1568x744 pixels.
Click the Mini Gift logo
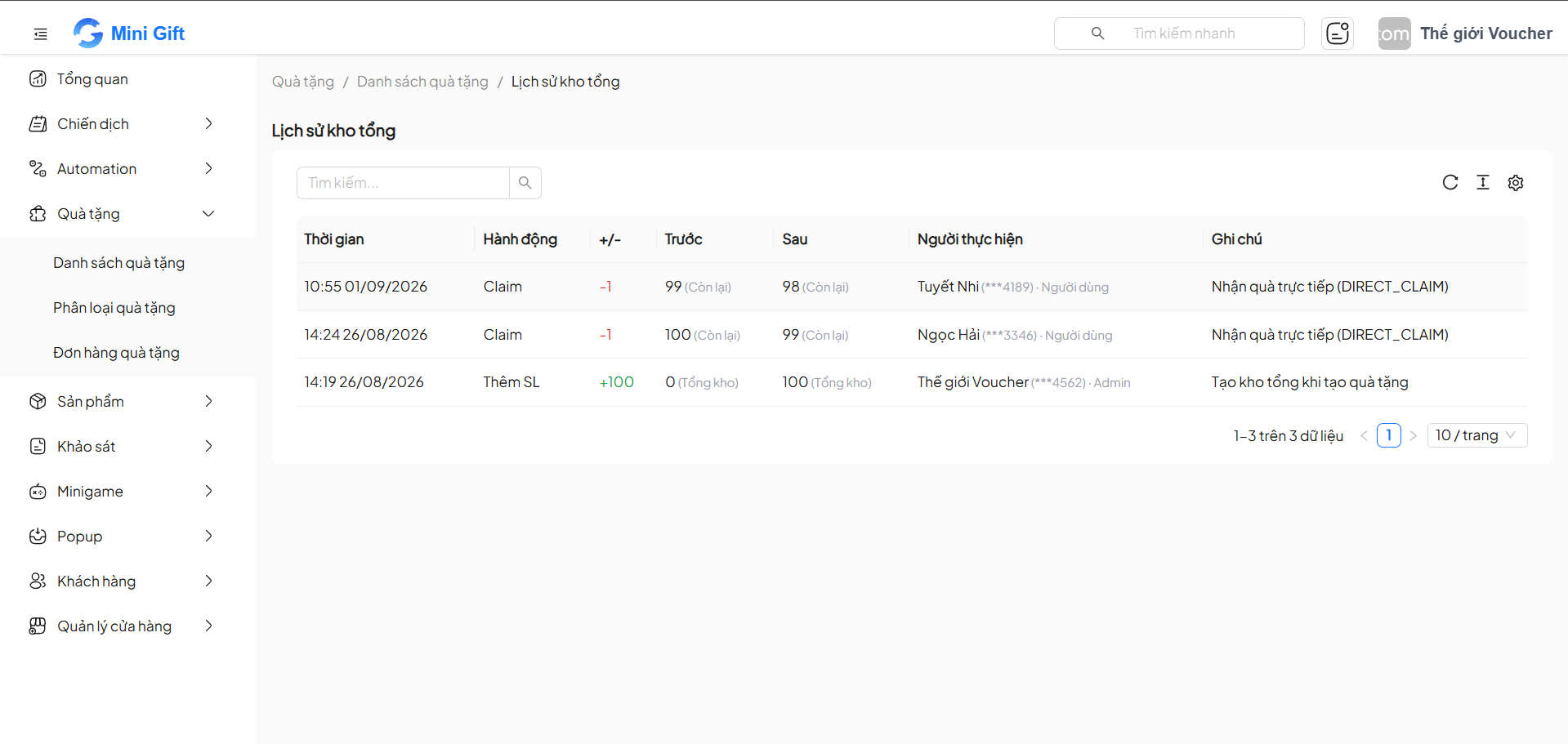pos(129,33)
